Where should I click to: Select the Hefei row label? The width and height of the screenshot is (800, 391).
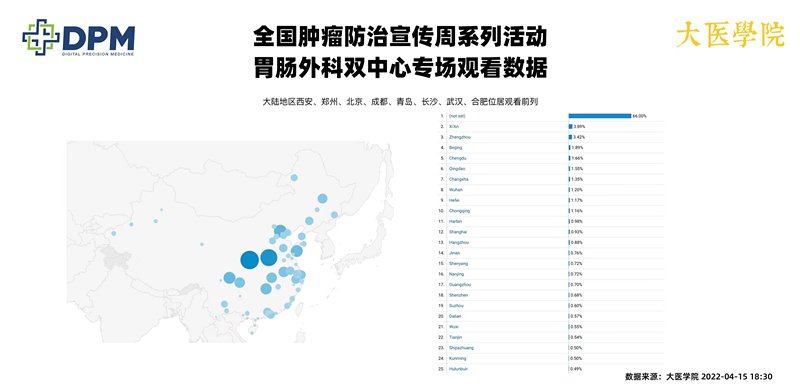tap(454, 200)
